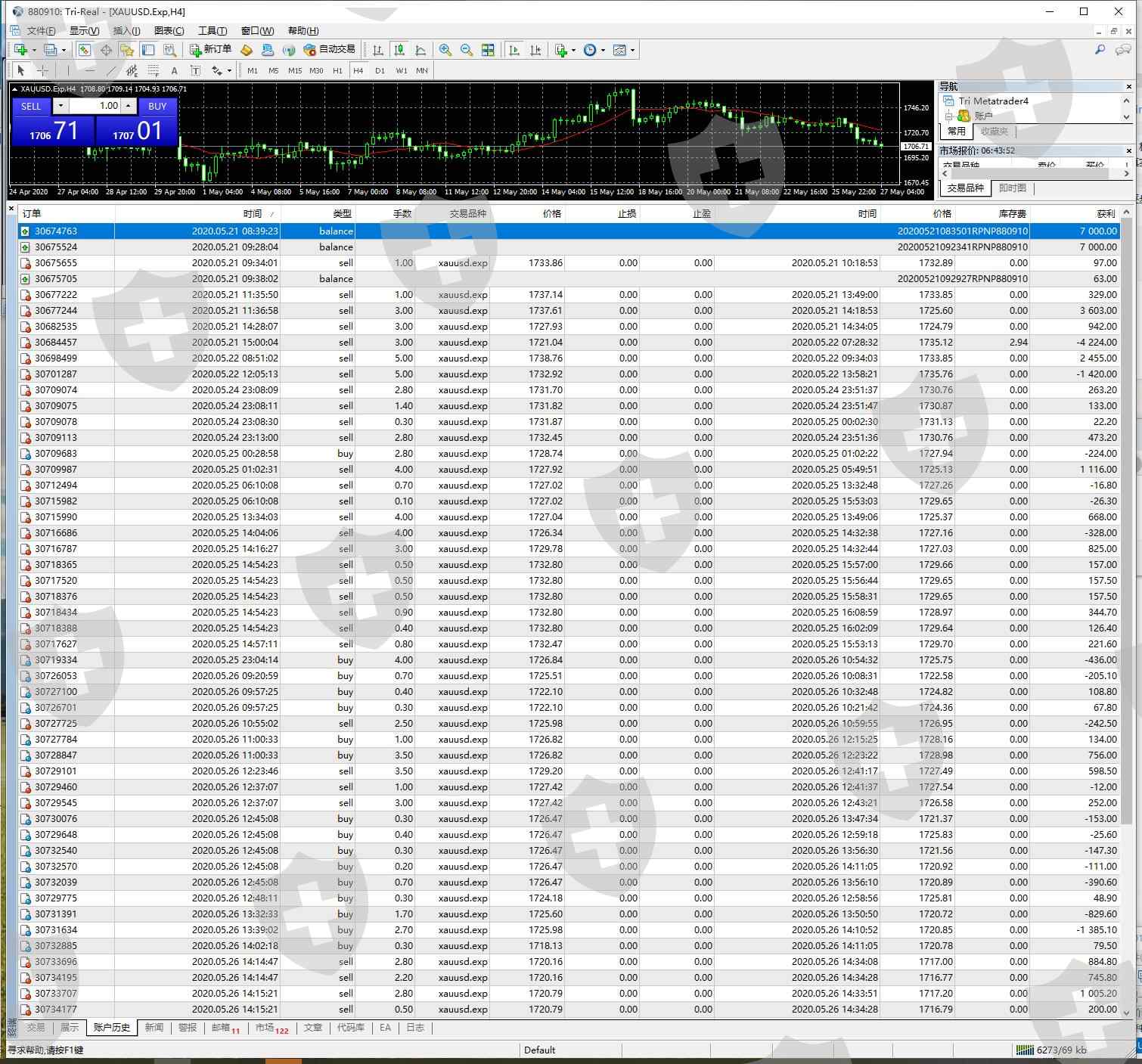This screenshot has height=1064, width=1142.
Task: Switch to the 交易 tab in terminal
Action: click(36, 1027)
